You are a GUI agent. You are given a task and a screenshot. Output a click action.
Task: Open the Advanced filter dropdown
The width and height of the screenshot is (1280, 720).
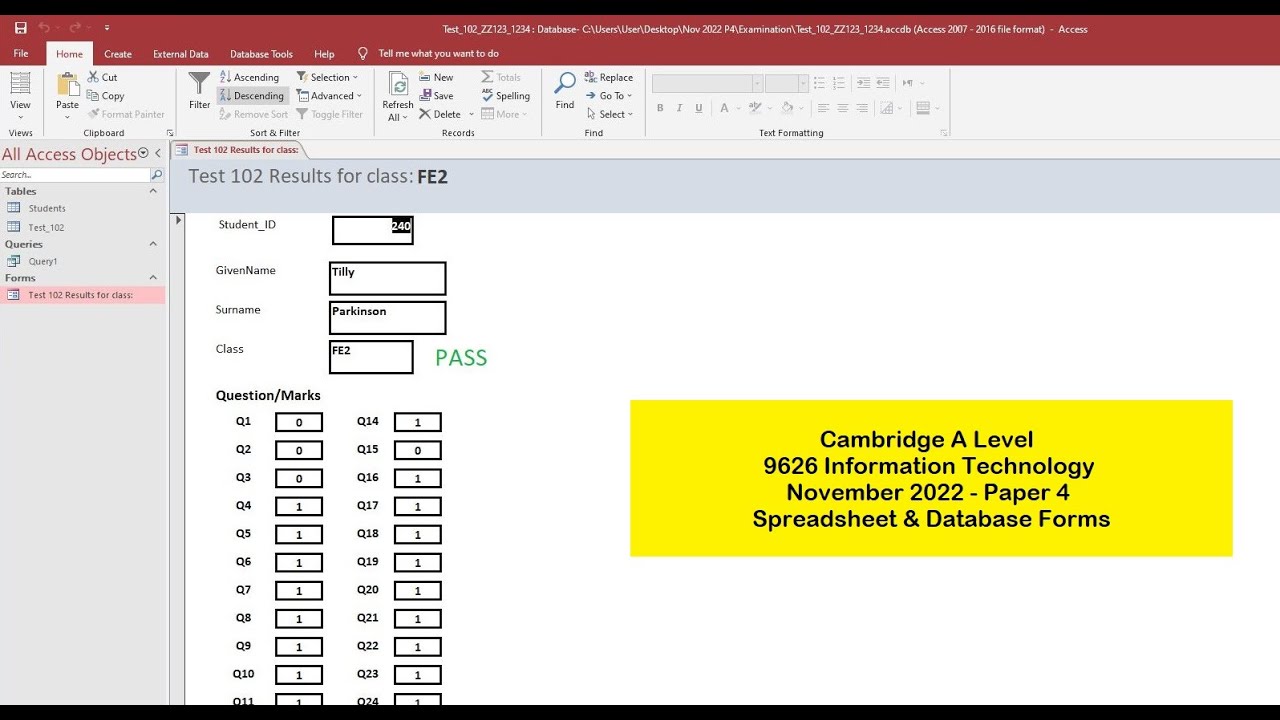point(330,96)
